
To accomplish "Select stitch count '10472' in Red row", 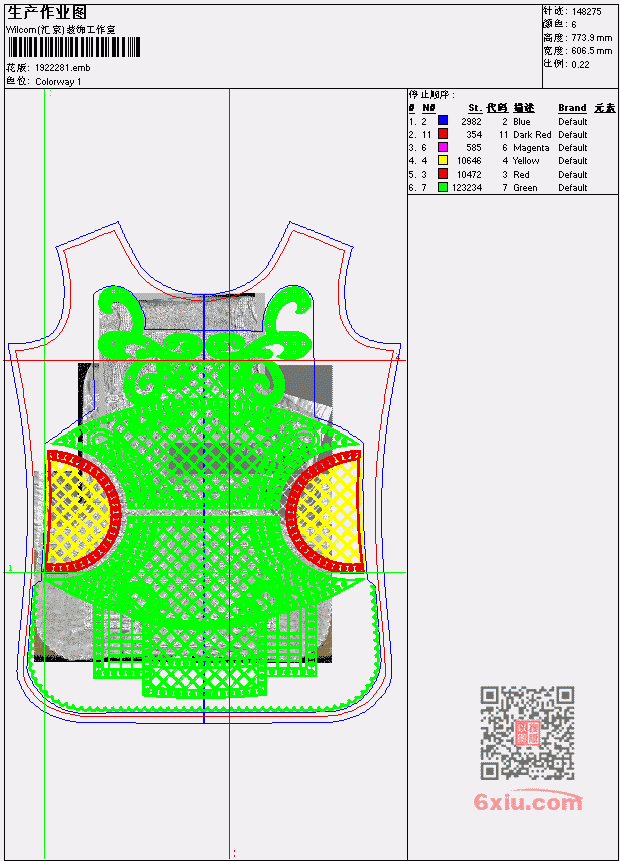I will pyautogui.click(x=470, y=175).
